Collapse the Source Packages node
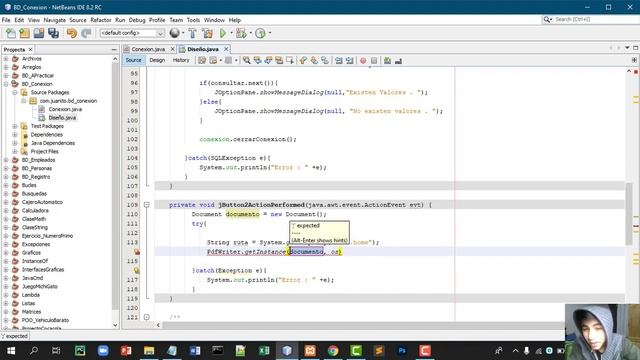 (x=15, y=93)
